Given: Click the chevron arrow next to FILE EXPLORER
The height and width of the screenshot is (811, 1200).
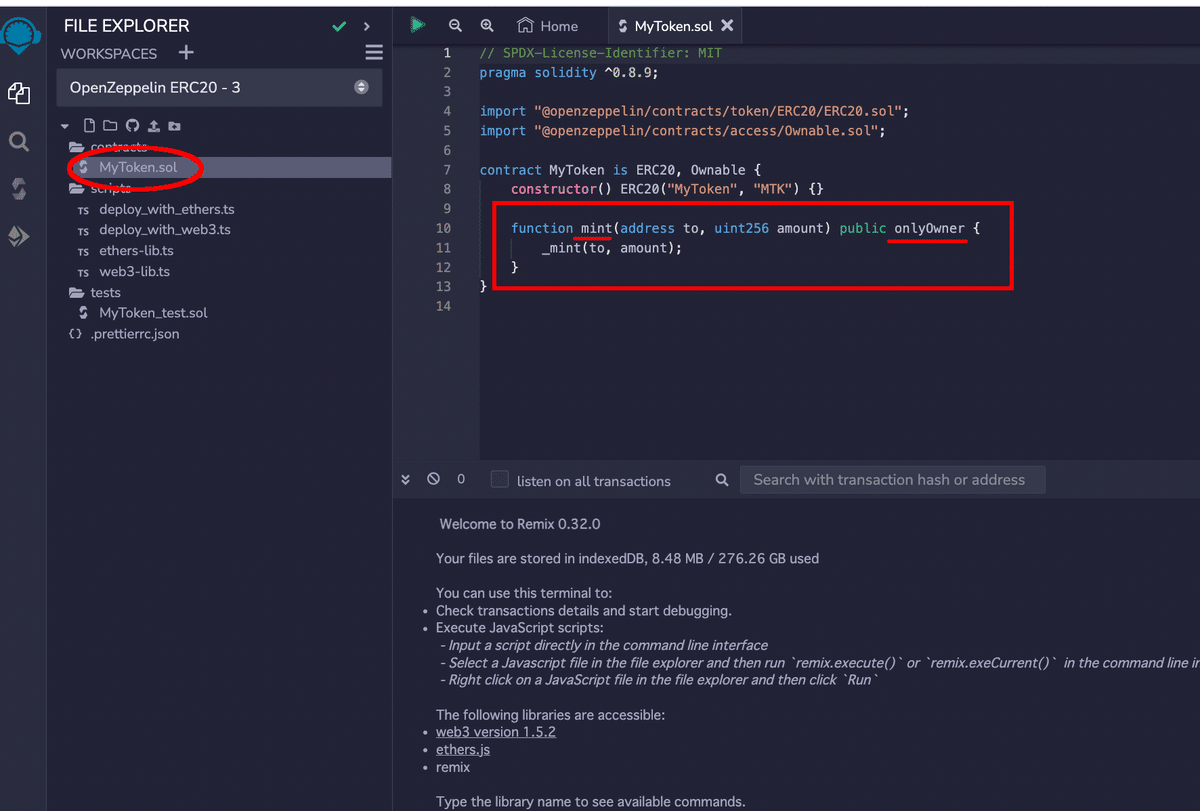Looking at the screenshot, I should pos(367,27).
